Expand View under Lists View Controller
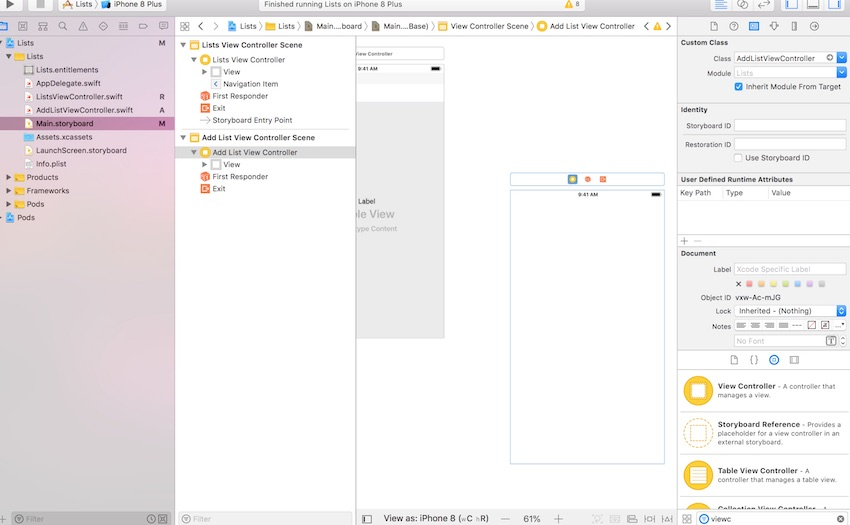Screen dimensions: 850x525 204,72
